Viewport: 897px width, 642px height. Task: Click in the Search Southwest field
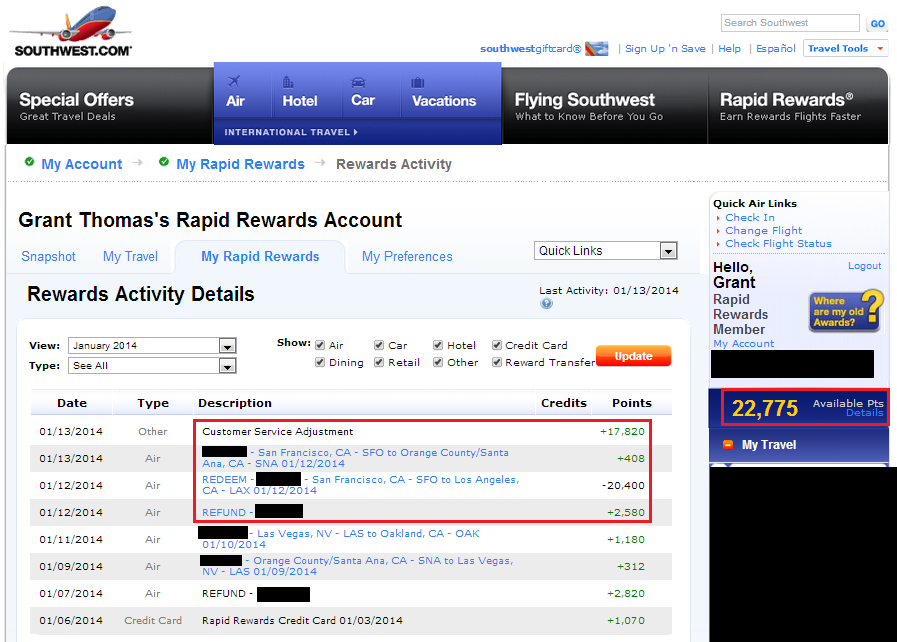tap(790, 23)
